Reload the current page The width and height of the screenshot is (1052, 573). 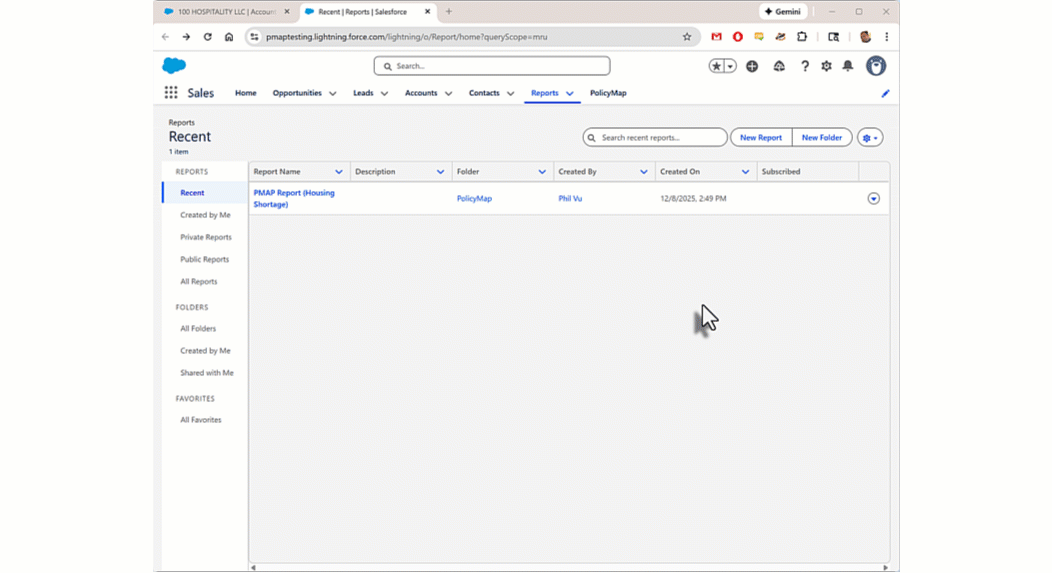(207, 37)
